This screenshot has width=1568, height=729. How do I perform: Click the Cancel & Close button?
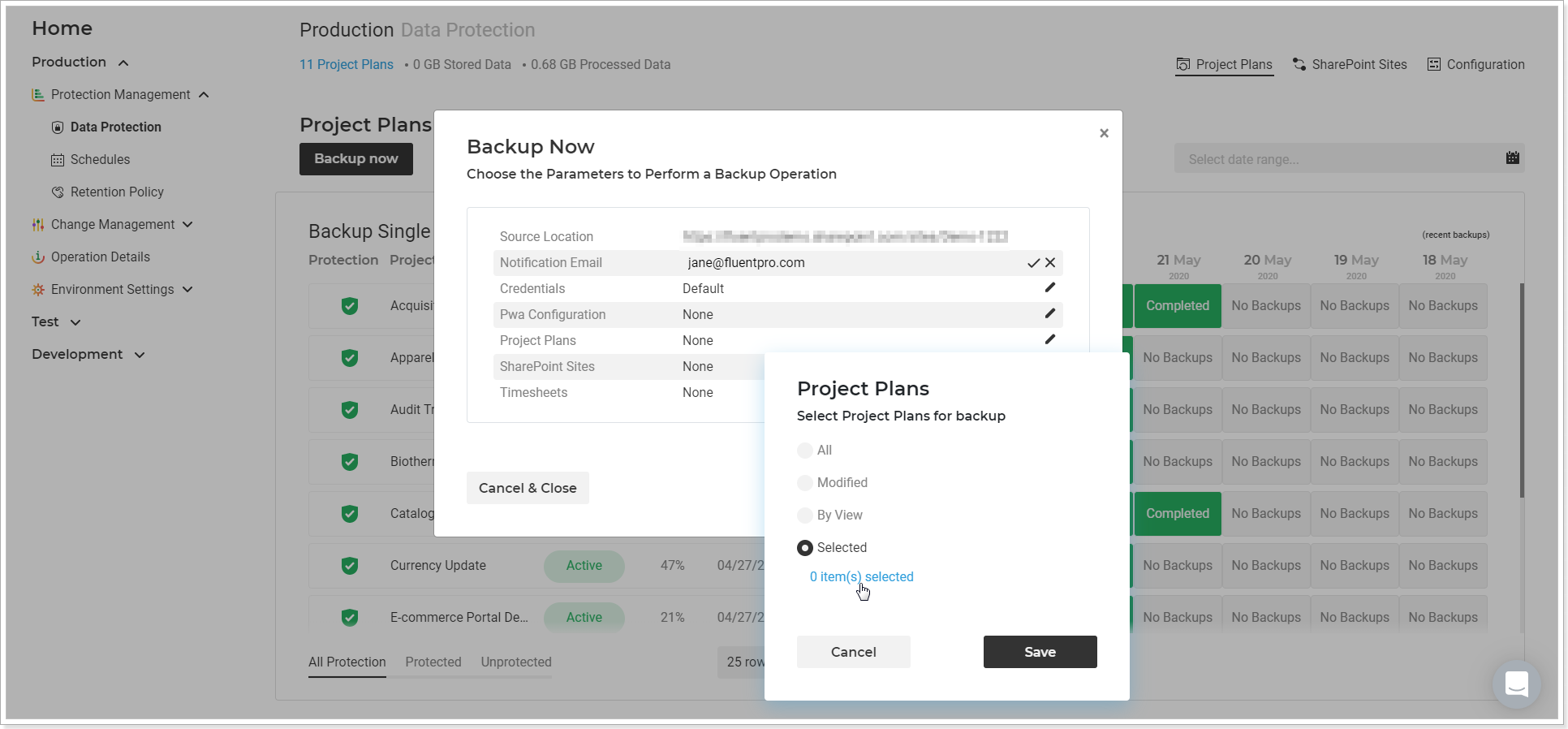[528, 488]
